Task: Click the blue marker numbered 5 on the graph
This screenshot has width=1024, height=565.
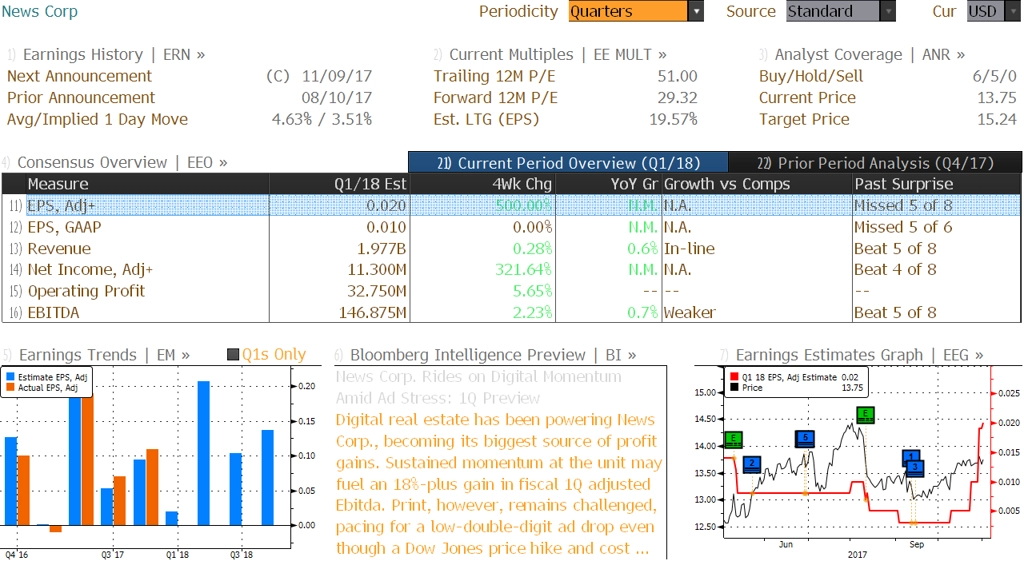Action: (805, 439)
